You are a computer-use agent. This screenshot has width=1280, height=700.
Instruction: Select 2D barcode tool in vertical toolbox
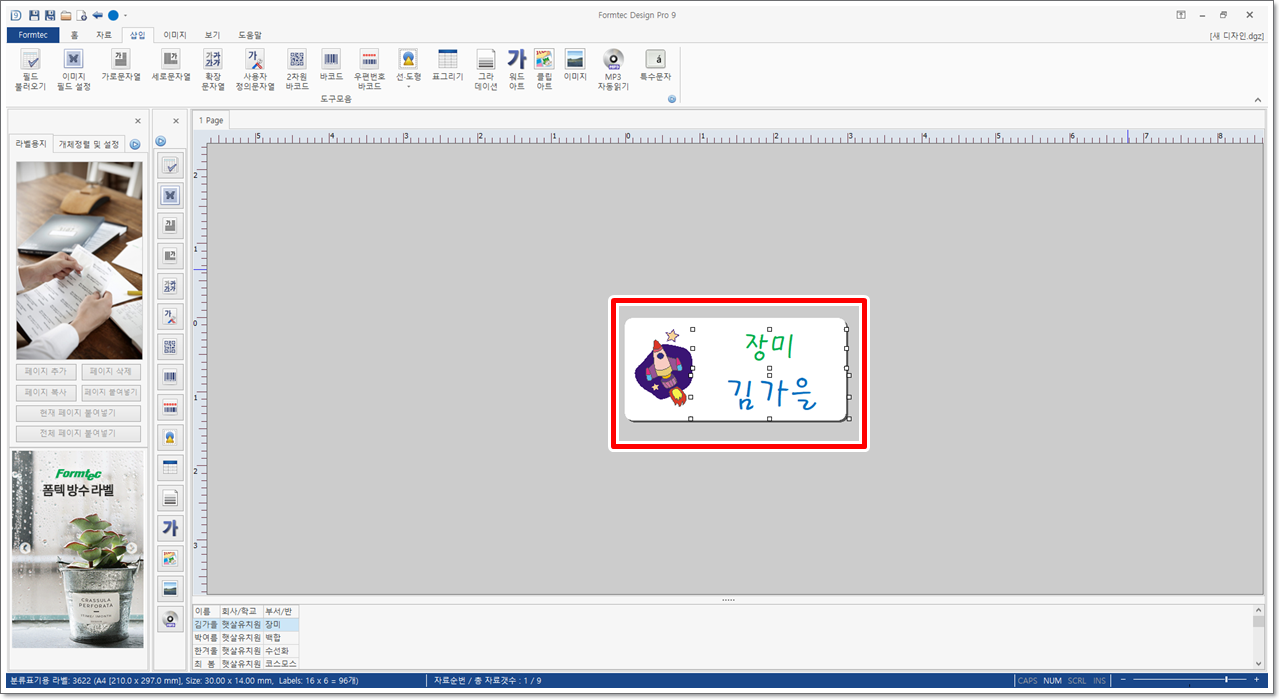click(x=170, y=347)
